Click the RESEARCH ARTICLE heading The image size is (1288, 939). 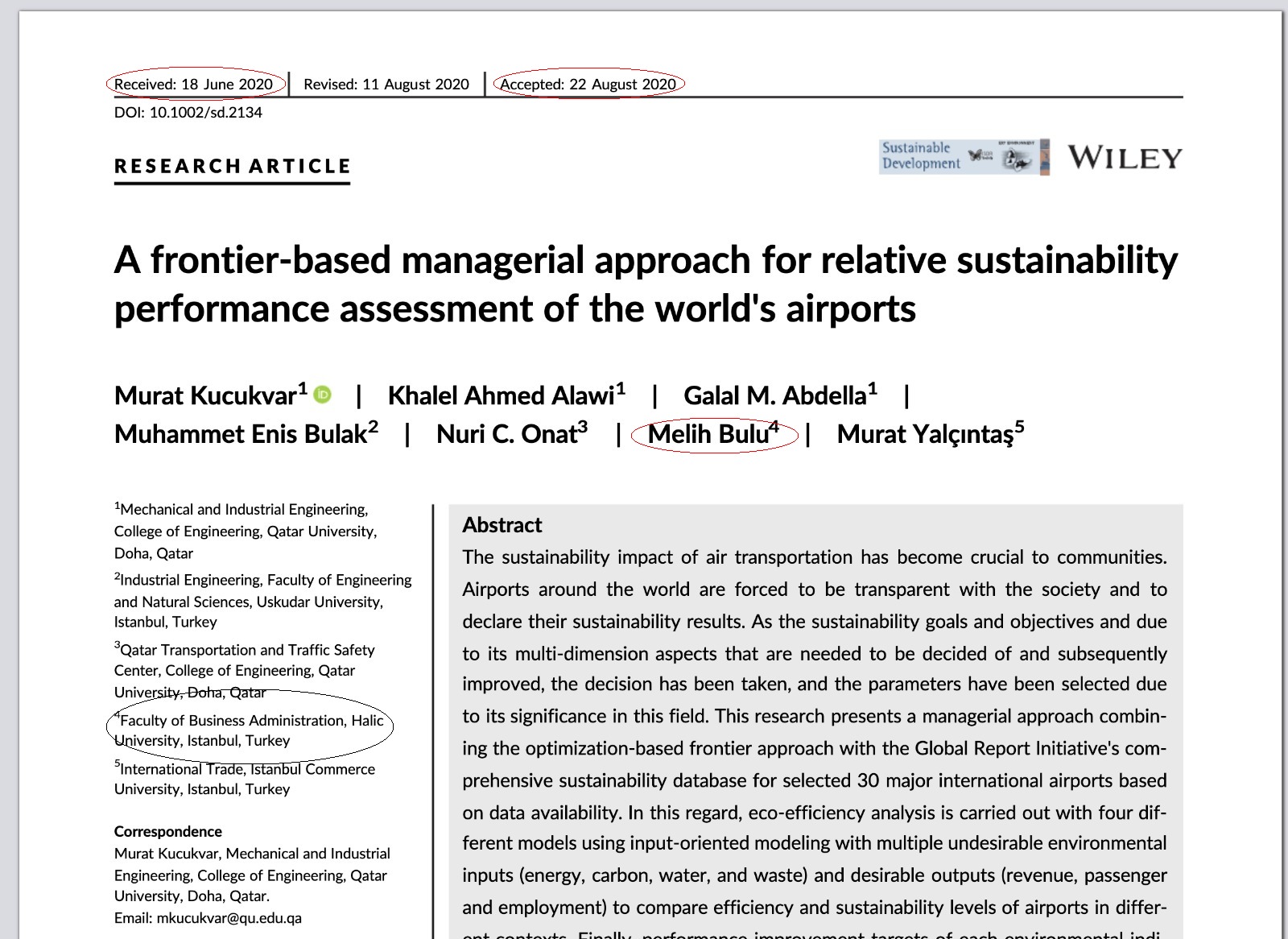(x=233, y=166)
